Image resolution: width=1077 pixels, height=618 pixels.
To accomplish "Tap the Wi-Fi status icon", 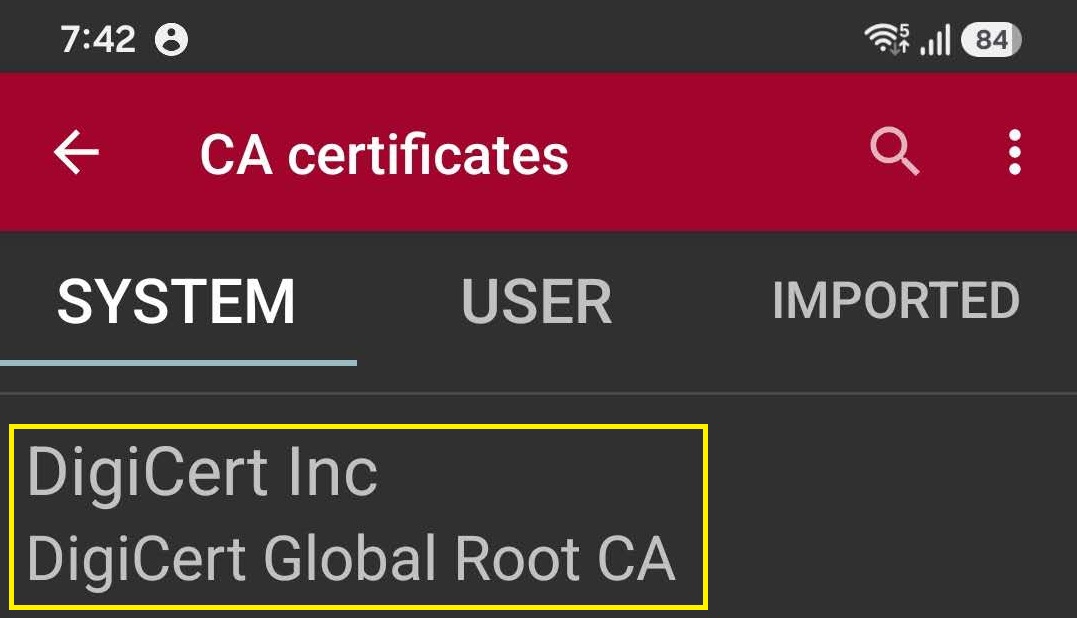I will coord(883,38).
